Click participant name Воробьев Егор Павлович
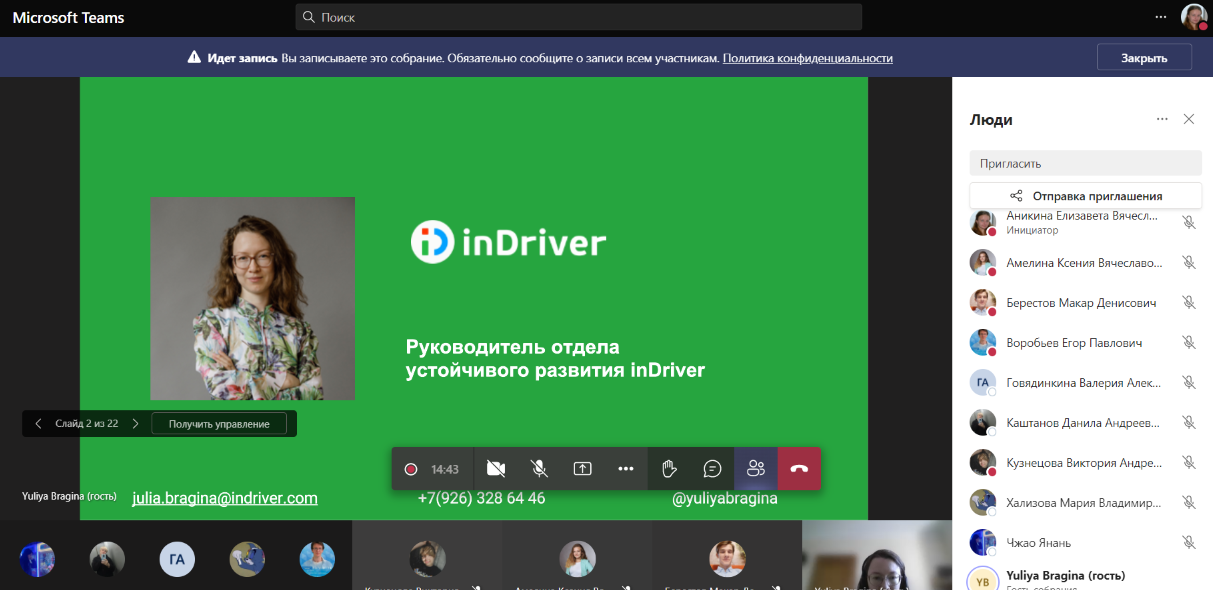Image resolution: width=1213 pixels, height=590 pixels. pos(1074,343)
